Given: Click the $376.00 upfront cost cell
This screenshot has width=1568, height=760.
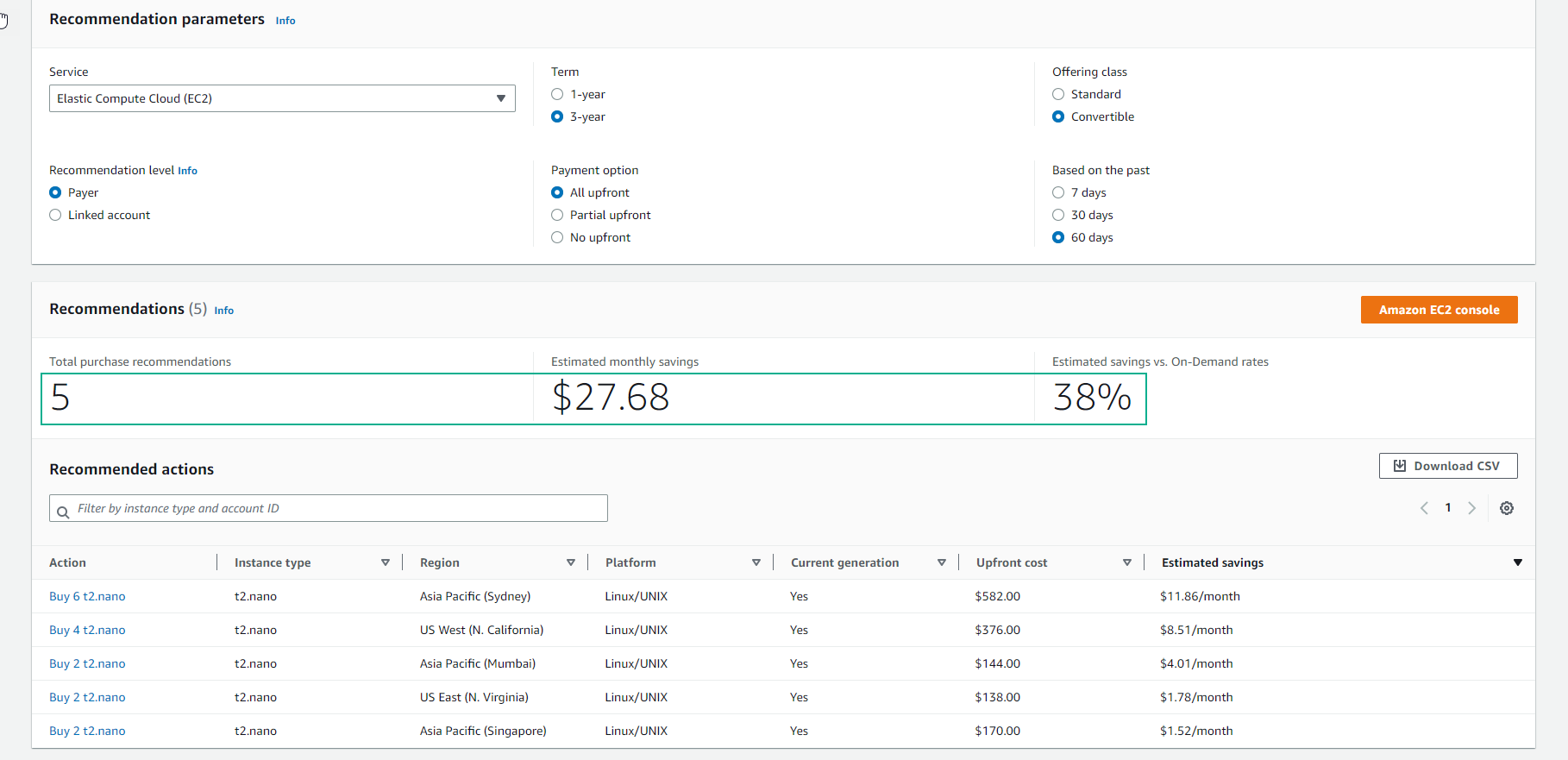Looking at the screenshot, I should pyautogui.click(x=997, y=630).
